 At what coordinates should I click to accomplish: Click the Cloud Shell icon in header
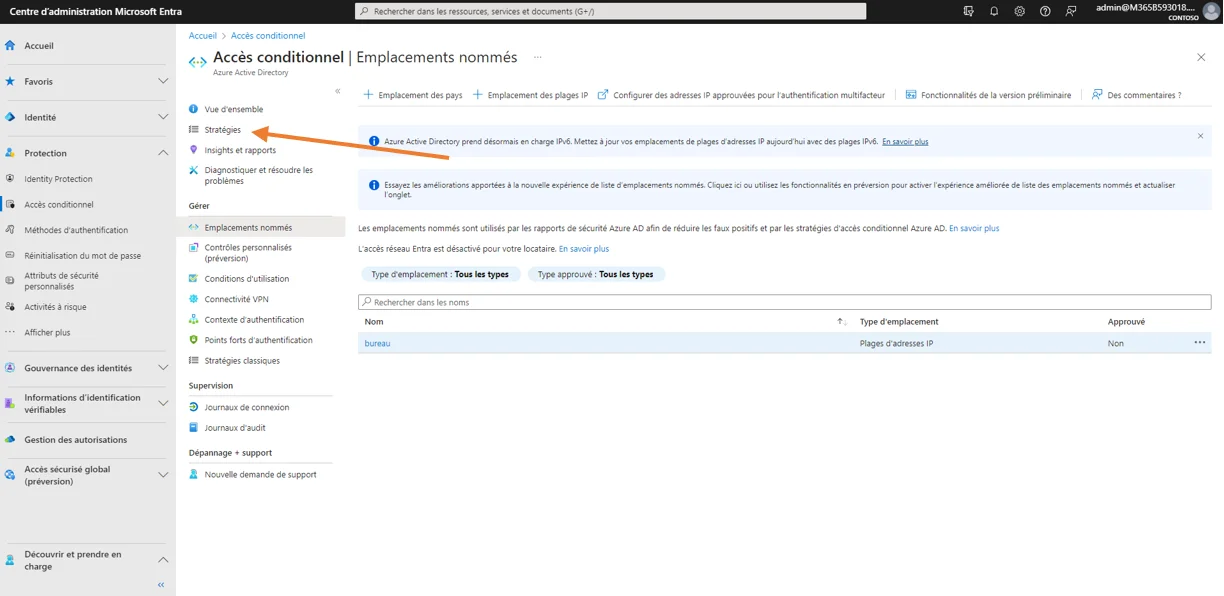click(x=968, y=11)
